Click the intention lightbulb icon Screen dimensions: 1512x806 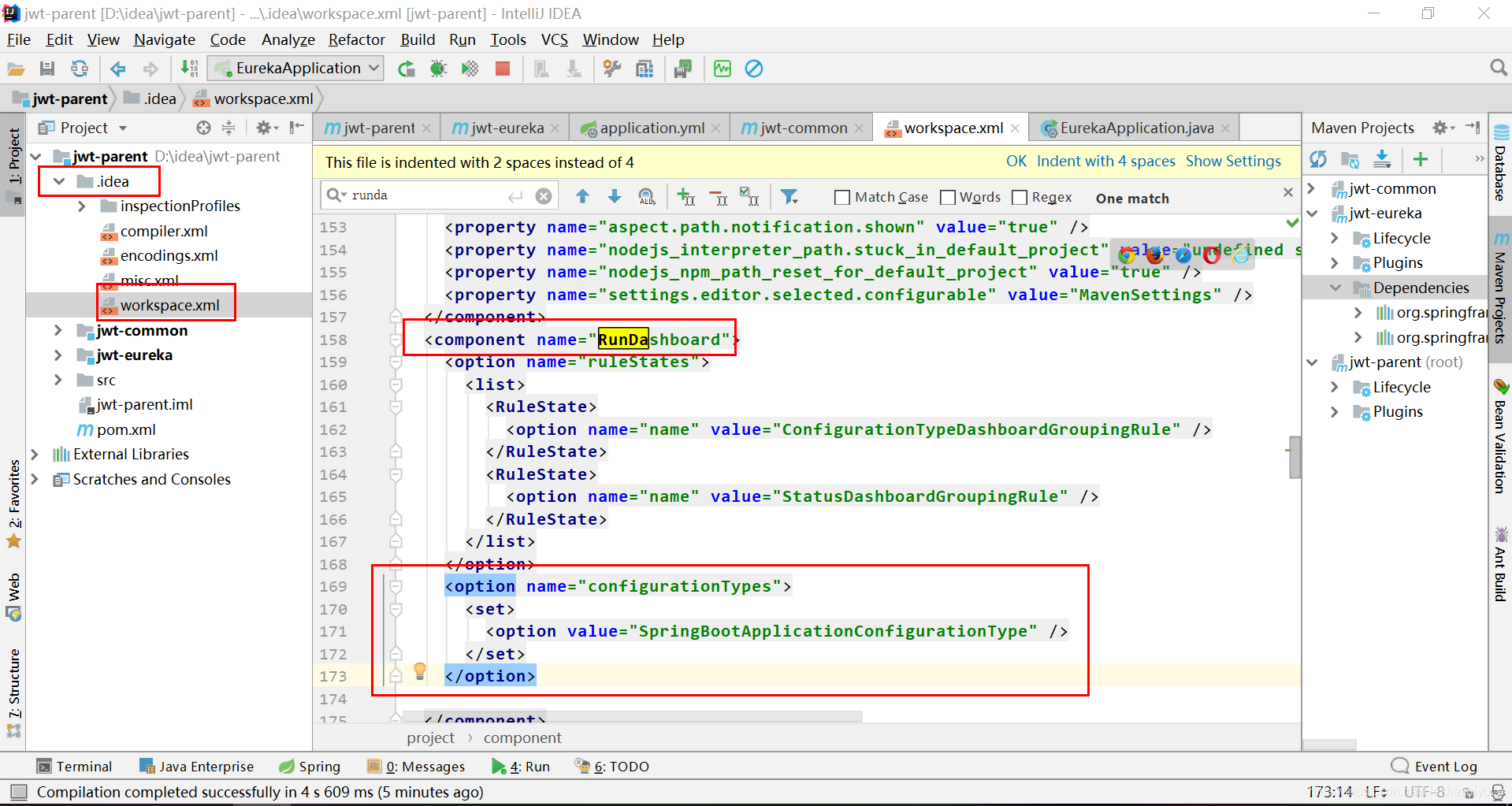420,671
